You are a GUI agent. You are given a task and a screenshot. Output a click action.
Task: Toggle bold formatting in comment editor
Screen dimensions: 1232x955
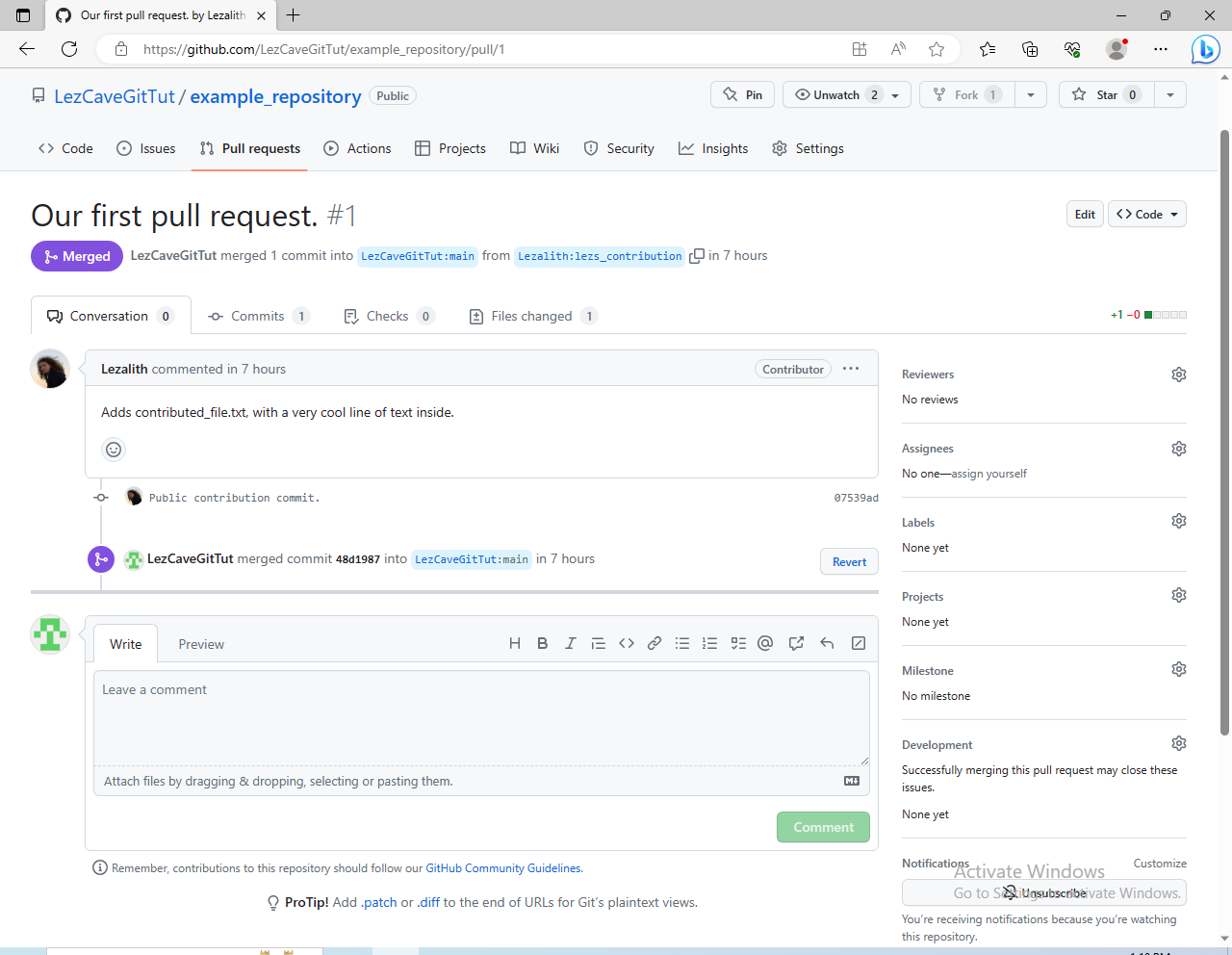tap(543, 643)
